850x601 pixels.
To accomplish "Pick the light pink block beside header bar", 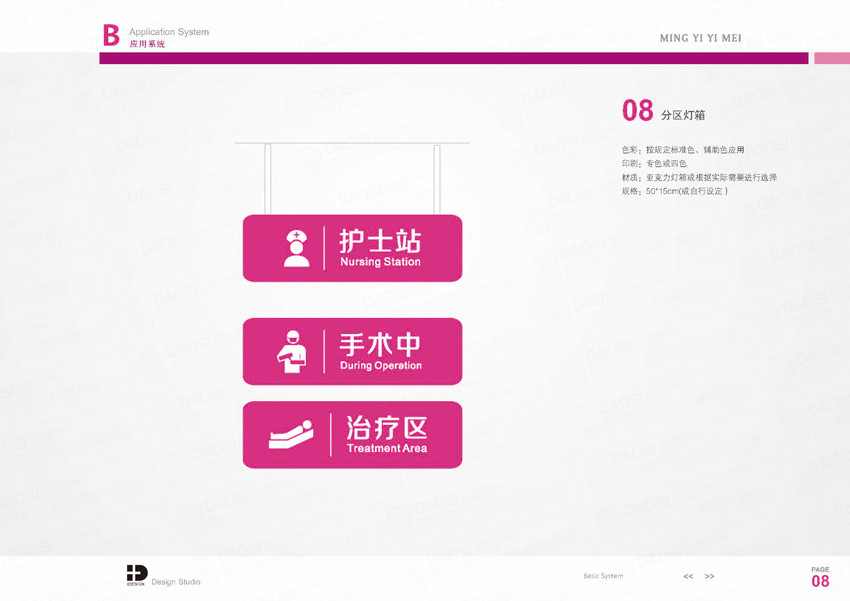I will pos(831,58).
